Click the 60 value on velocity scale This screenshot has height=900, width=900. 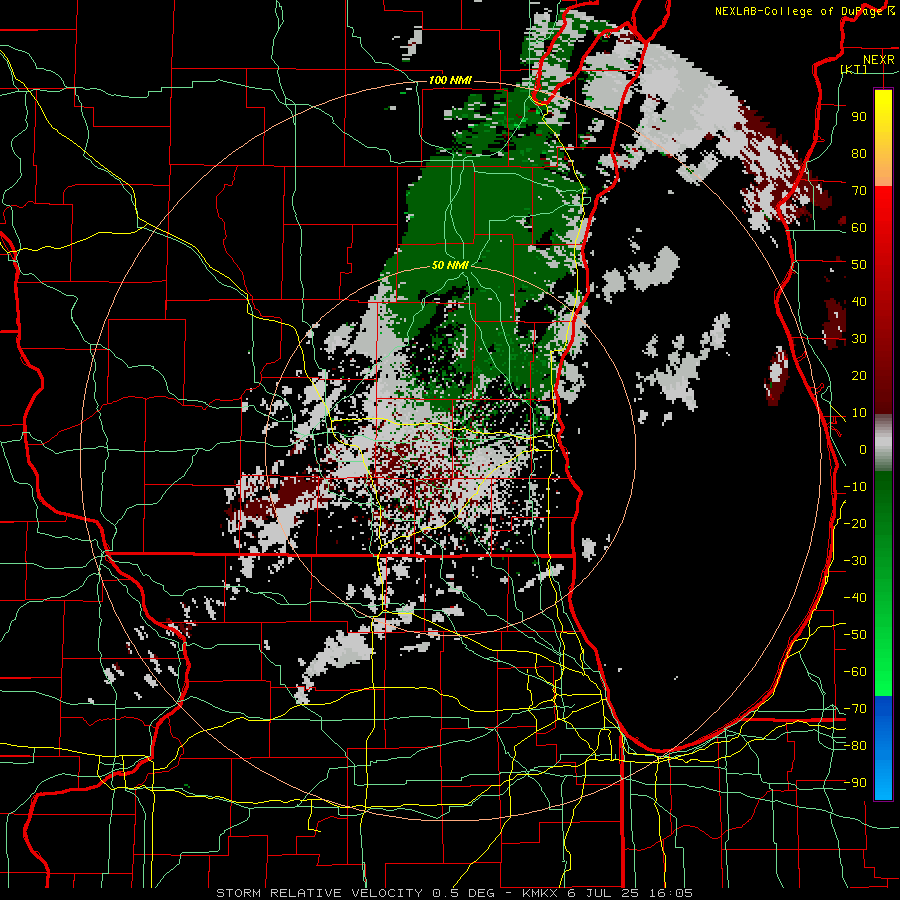859,227
